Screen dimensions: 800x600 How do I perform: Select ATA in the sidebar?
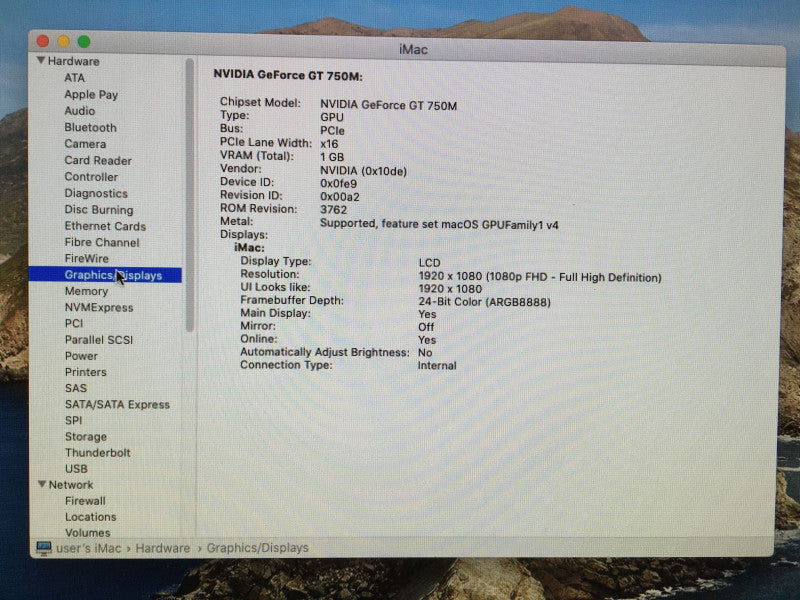point(74,78)
